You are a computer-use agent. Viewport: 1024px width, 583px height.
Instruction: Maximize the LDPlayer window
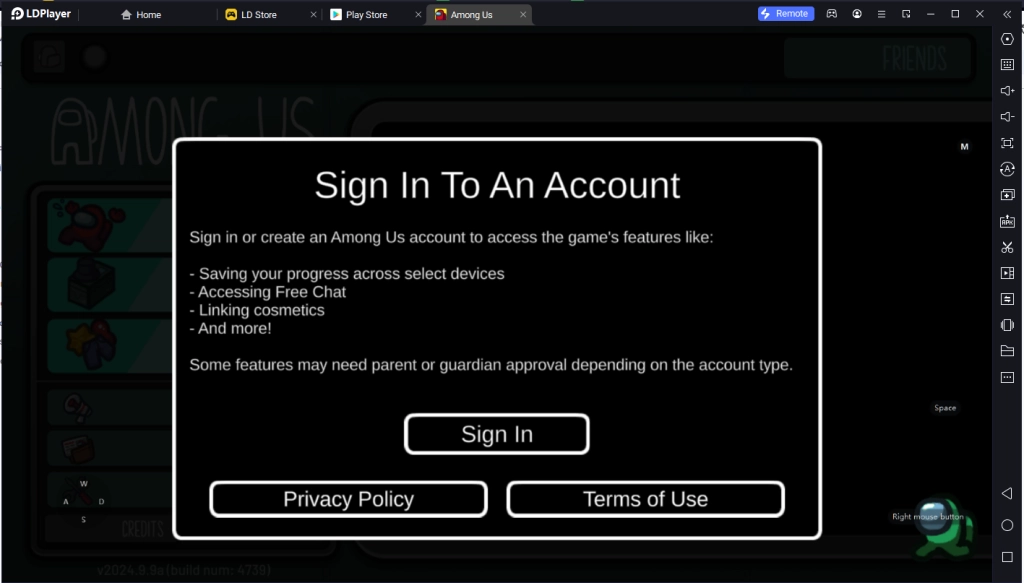coord(955,14)
